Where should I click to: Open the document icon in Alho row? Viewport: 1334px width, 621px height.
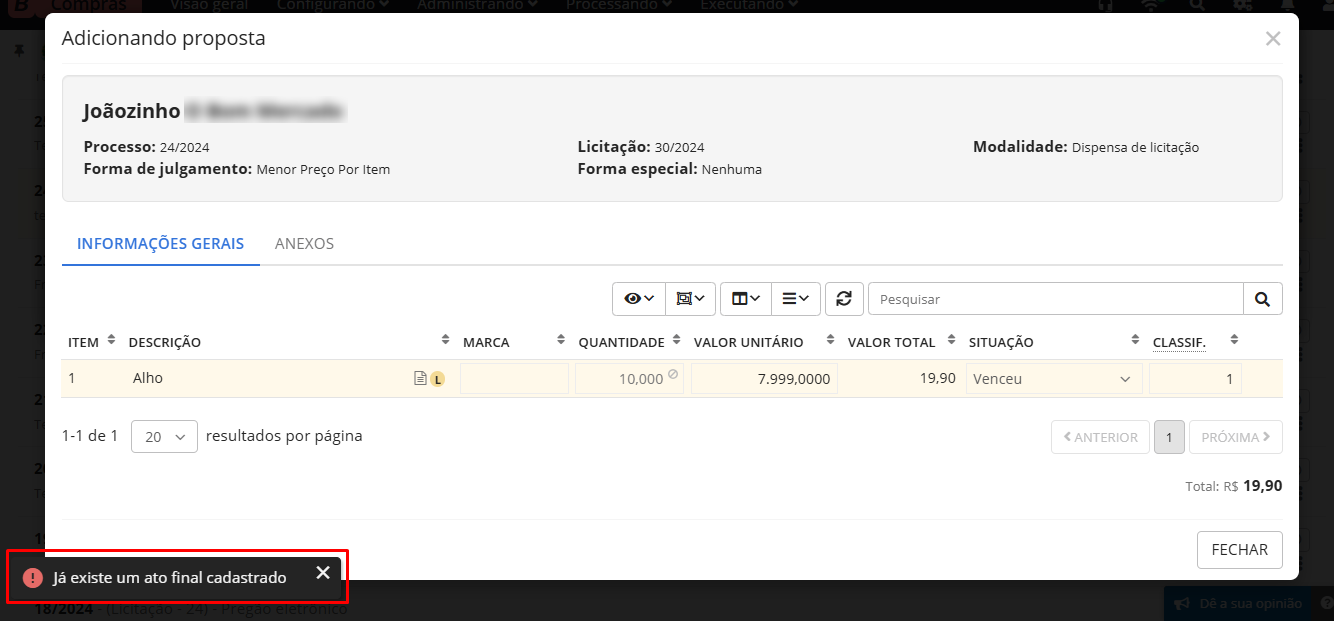(x=420, y=379)
